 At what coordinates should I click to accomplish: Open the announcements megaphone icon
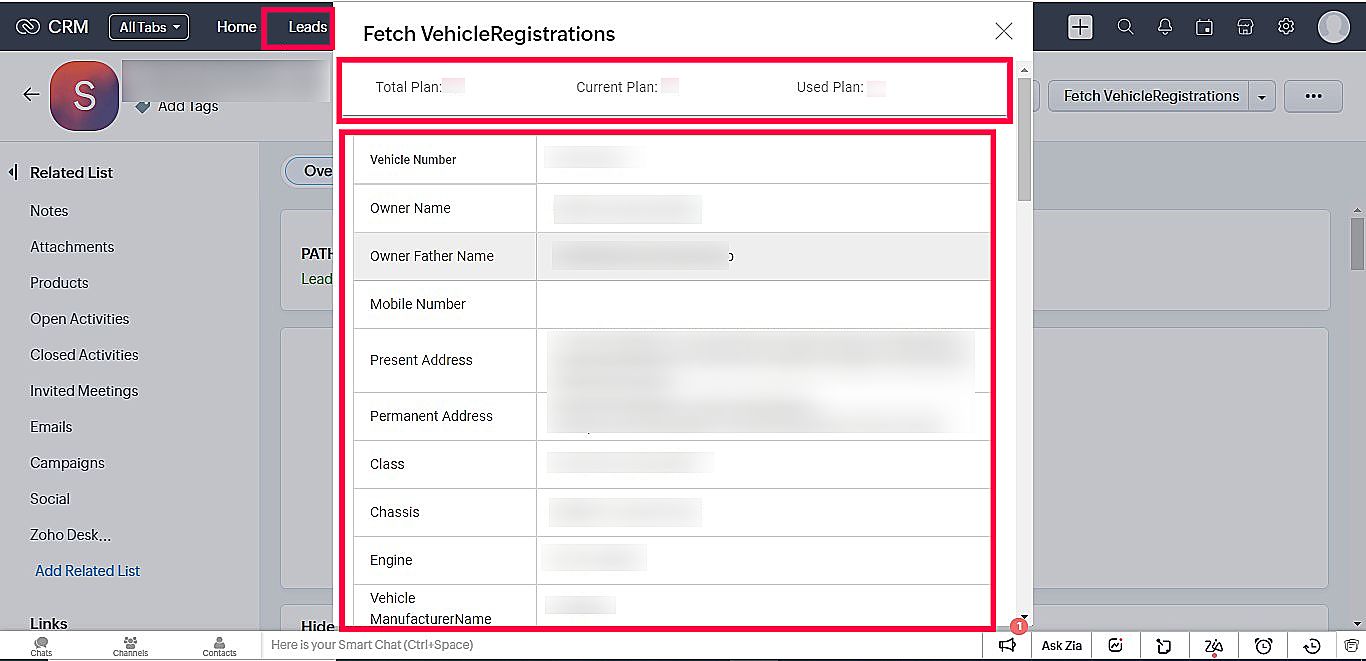(x=1007, y=645)
